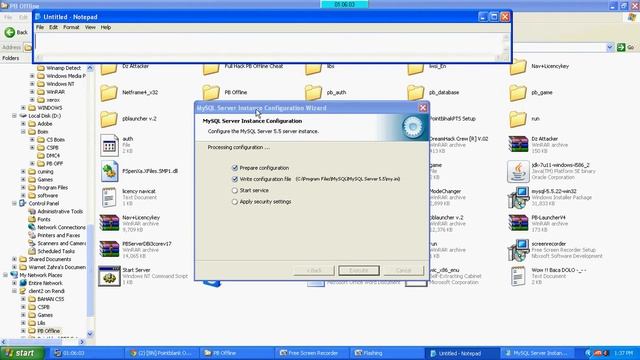Screen dimensions: 640x360
Task: Toggle the Prepare configuration checkbox
Action: (235, 168)
